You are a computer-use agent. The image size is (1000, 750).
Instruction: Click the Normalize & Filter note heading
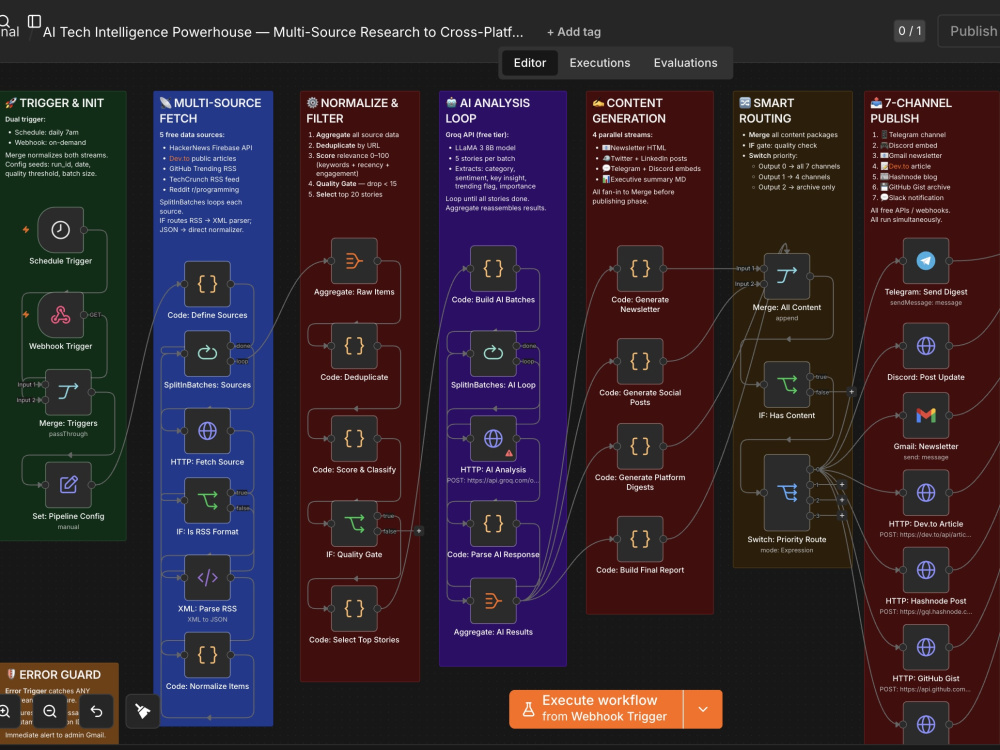point(352,110)
